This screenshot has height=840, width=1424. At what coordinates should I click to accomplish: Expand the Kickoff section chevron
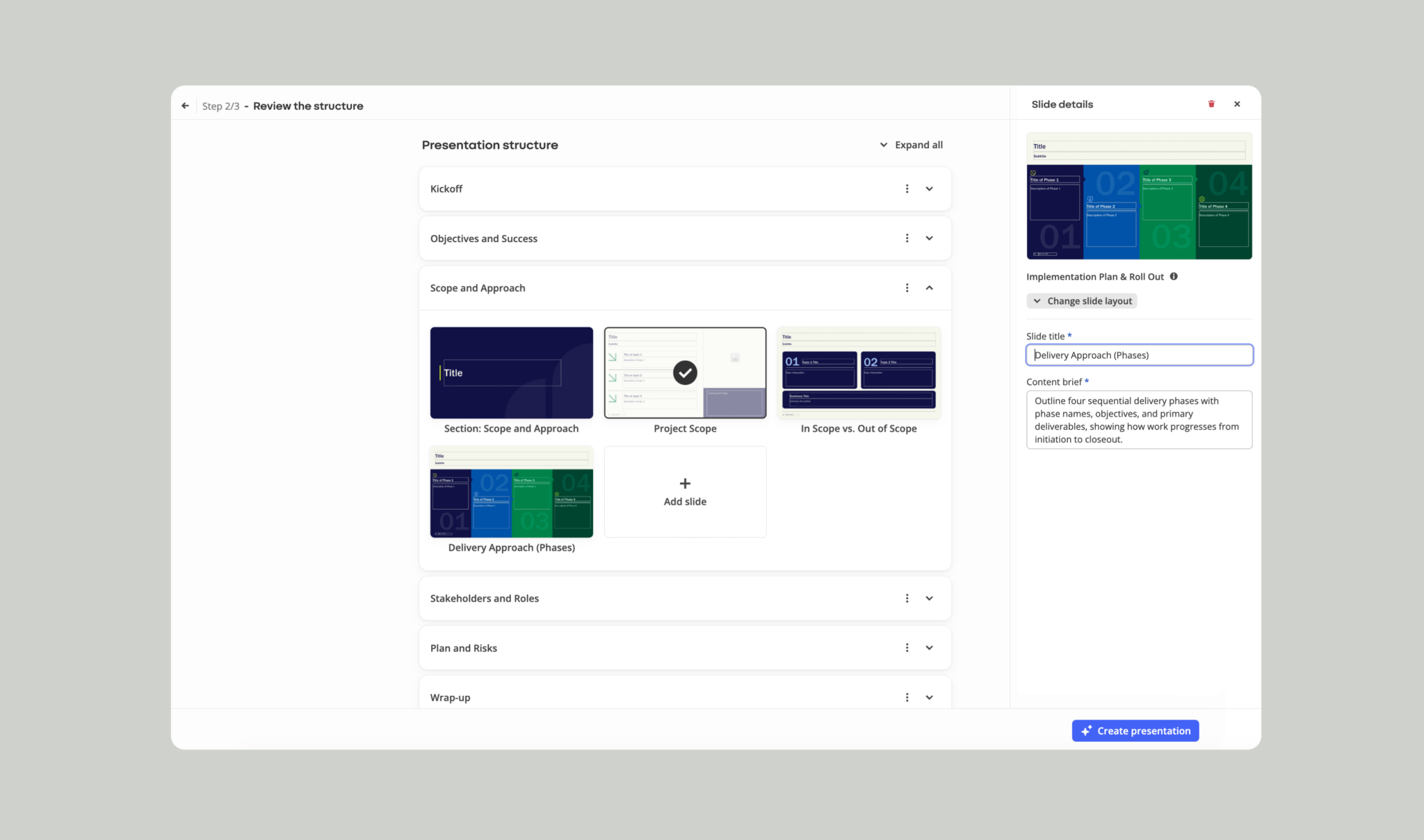929,188
